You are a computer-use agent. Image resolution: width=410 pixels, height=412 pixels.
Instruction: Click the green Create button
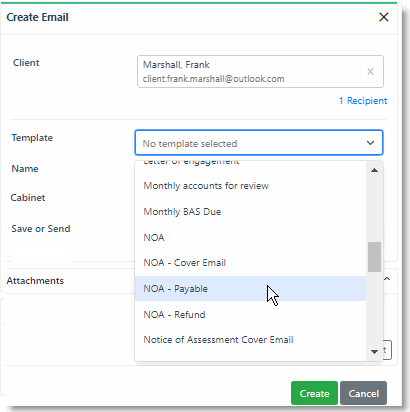[314, 393]
